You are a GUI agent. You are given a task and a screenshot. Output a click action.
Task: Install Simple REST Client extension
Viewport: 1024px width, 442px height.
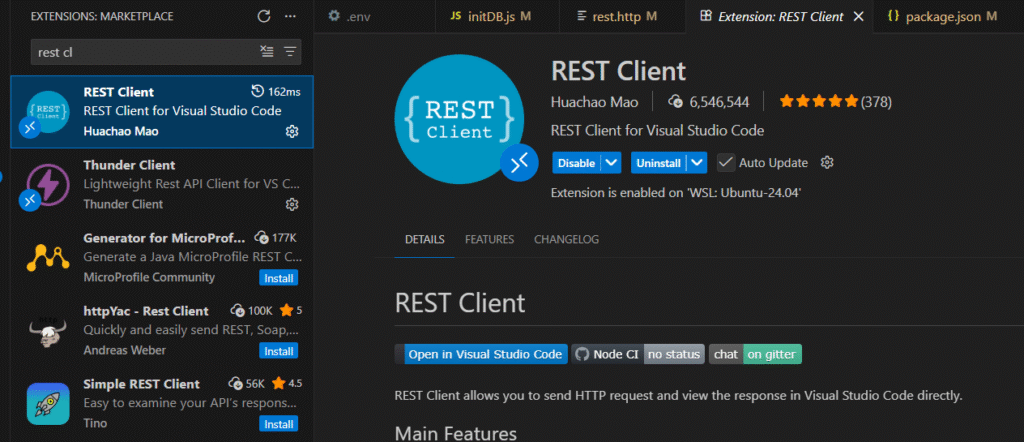[x=279, y=424]
